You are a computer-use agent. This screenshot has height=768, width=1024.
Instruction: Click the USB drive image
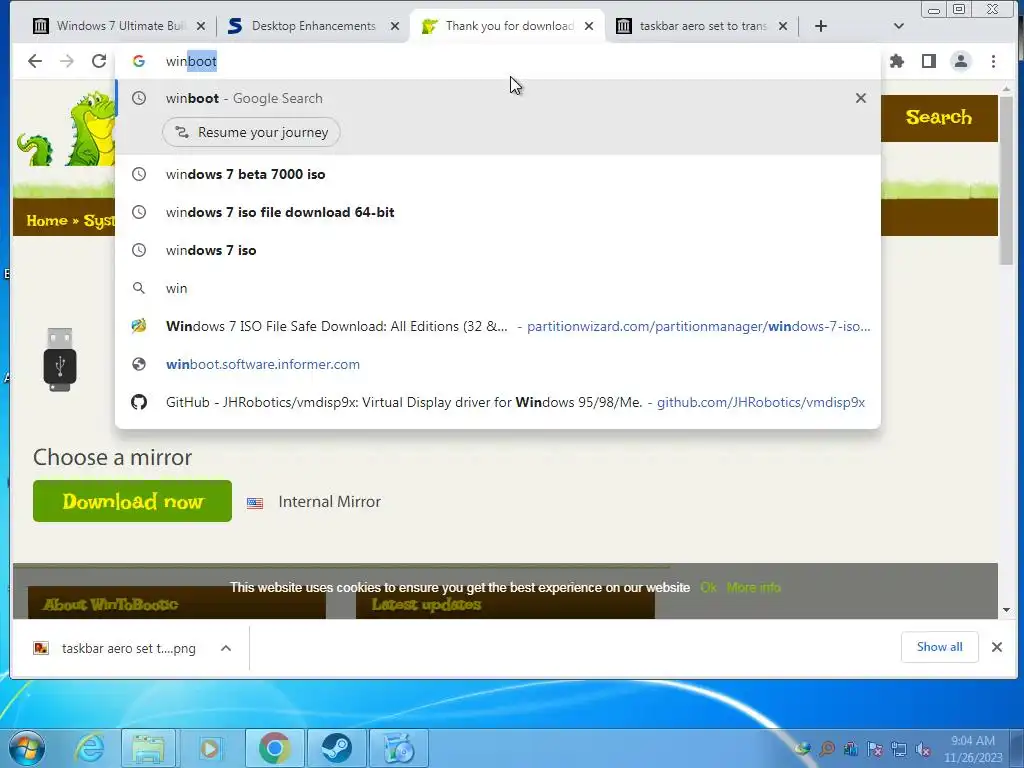pos(60,360)
